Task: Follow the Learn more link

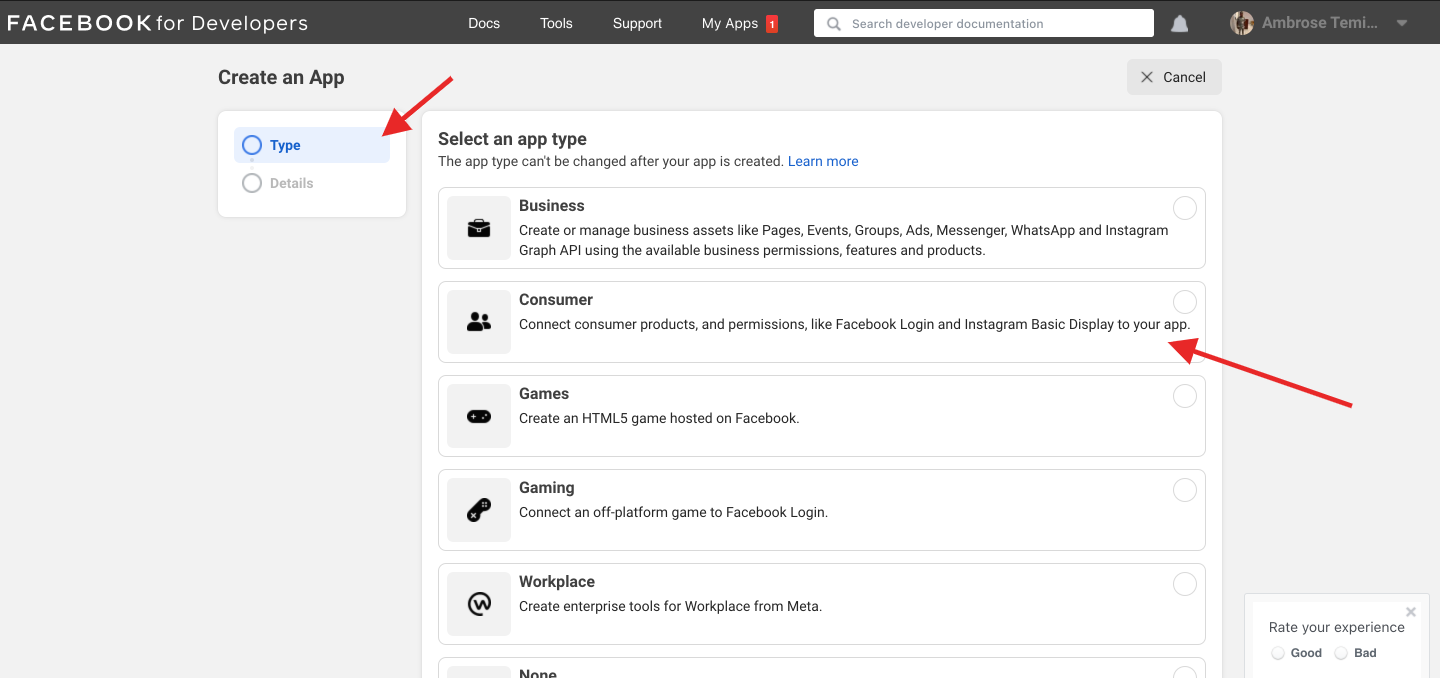Action: [x=823, y=161]
